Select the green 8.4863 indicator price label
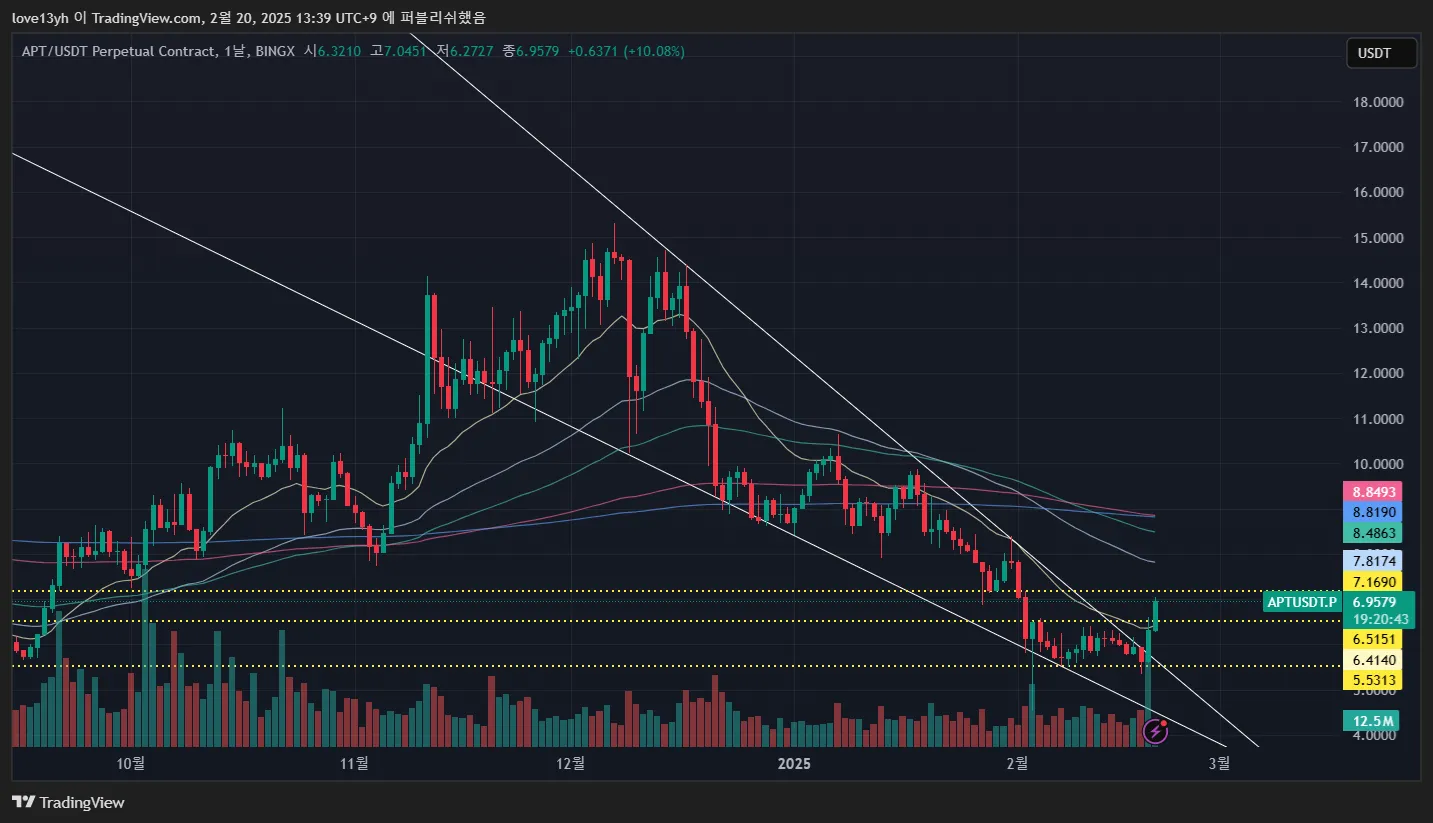Image resolution: width=1433 pixels, height=823 pixels. (1374, 534)
